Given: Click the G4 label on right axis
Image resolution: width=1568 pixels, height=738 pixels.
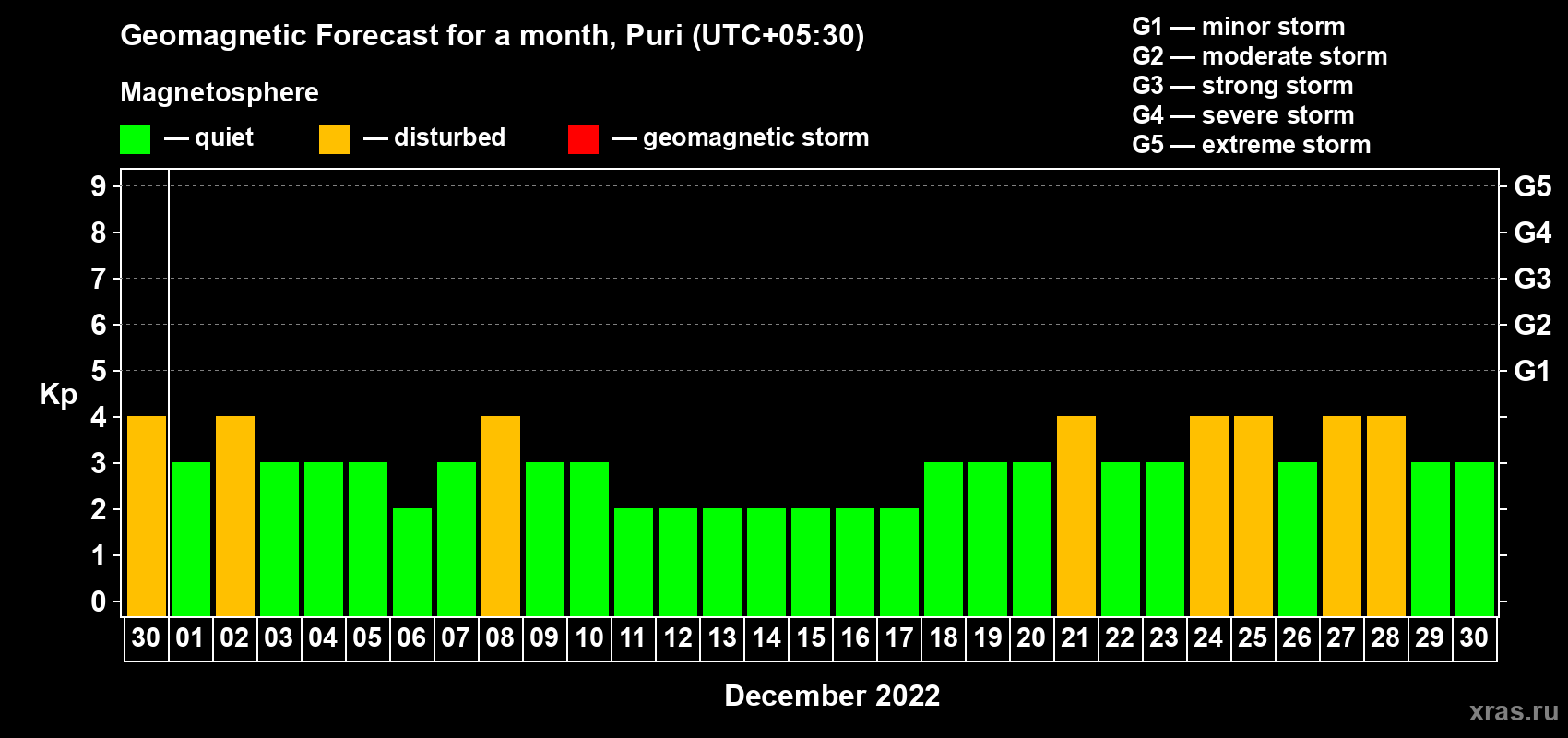Looking at the screenshot, I should [x=1533, y=232].
